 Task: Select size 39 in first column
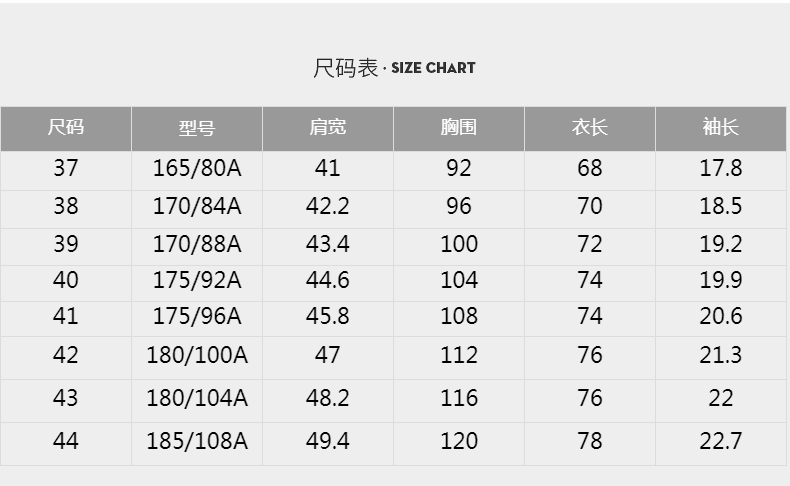66,244
